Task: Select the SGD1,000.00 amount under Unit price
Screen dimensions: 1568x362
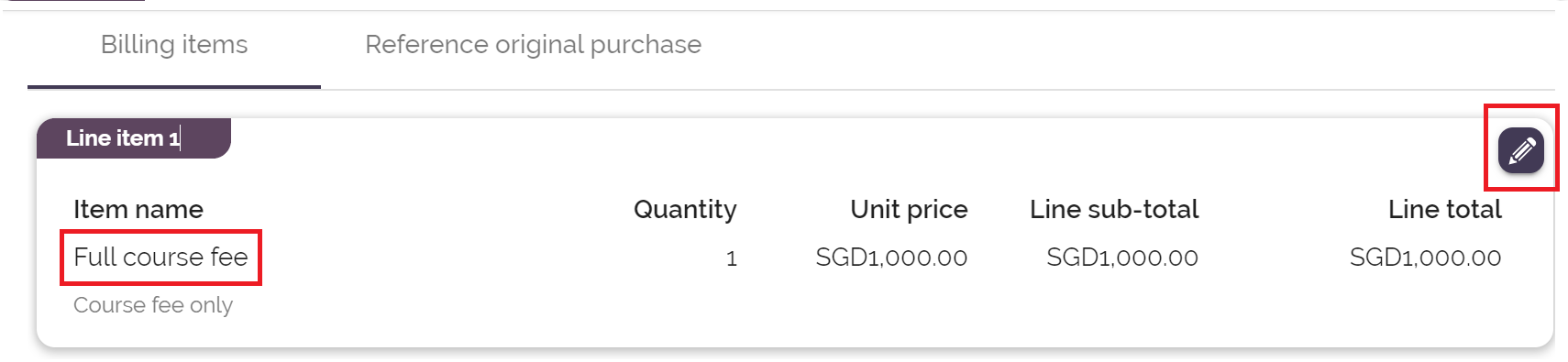Action: pos(891,258)
